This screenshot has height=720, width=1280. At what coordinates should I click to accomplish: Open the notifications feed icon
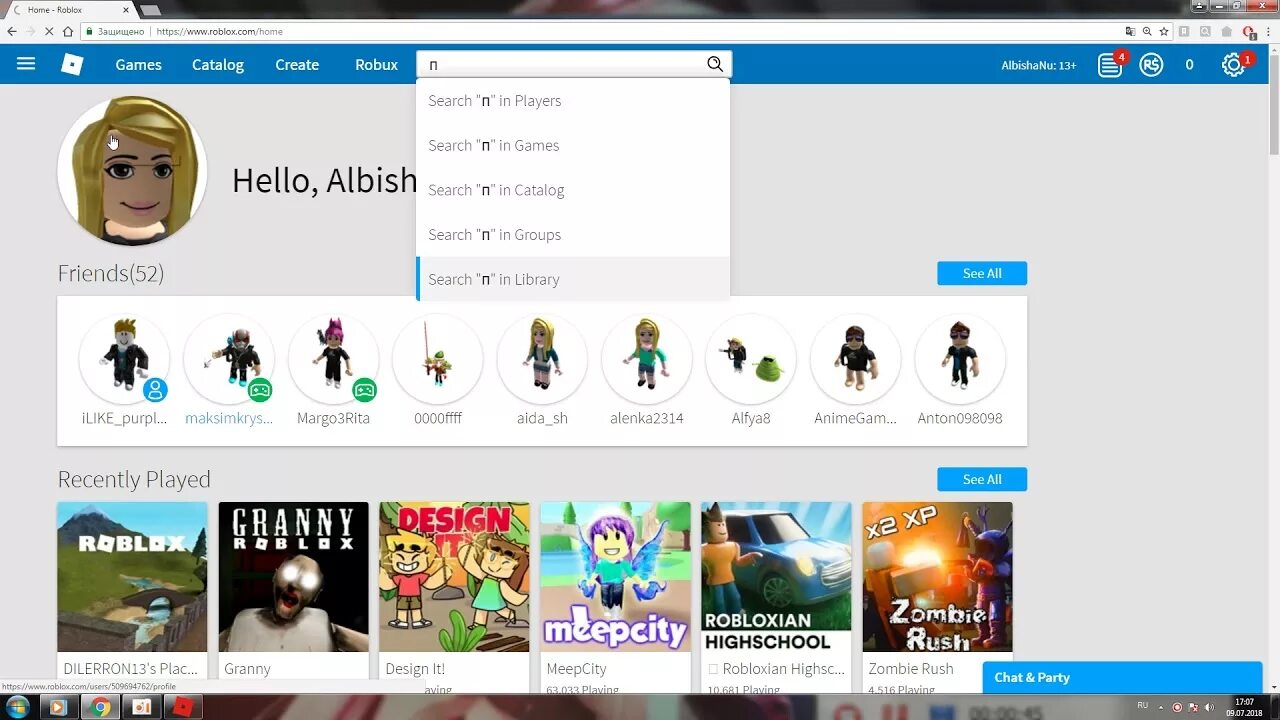coord(1110,65)
